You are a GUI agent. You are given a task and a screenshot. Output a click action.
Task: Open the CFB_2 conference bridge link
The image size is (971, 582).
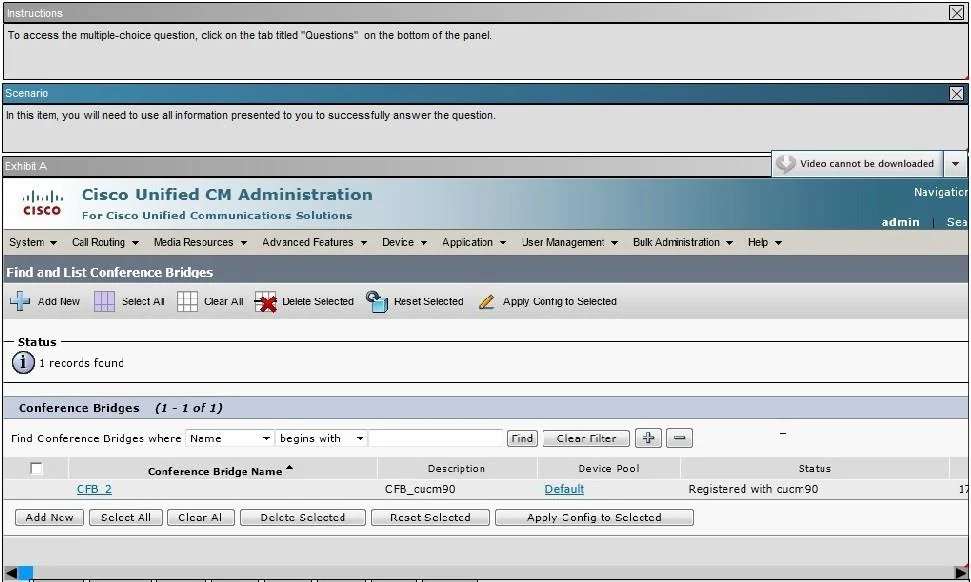pyautogui.click(x=94, y=489)
